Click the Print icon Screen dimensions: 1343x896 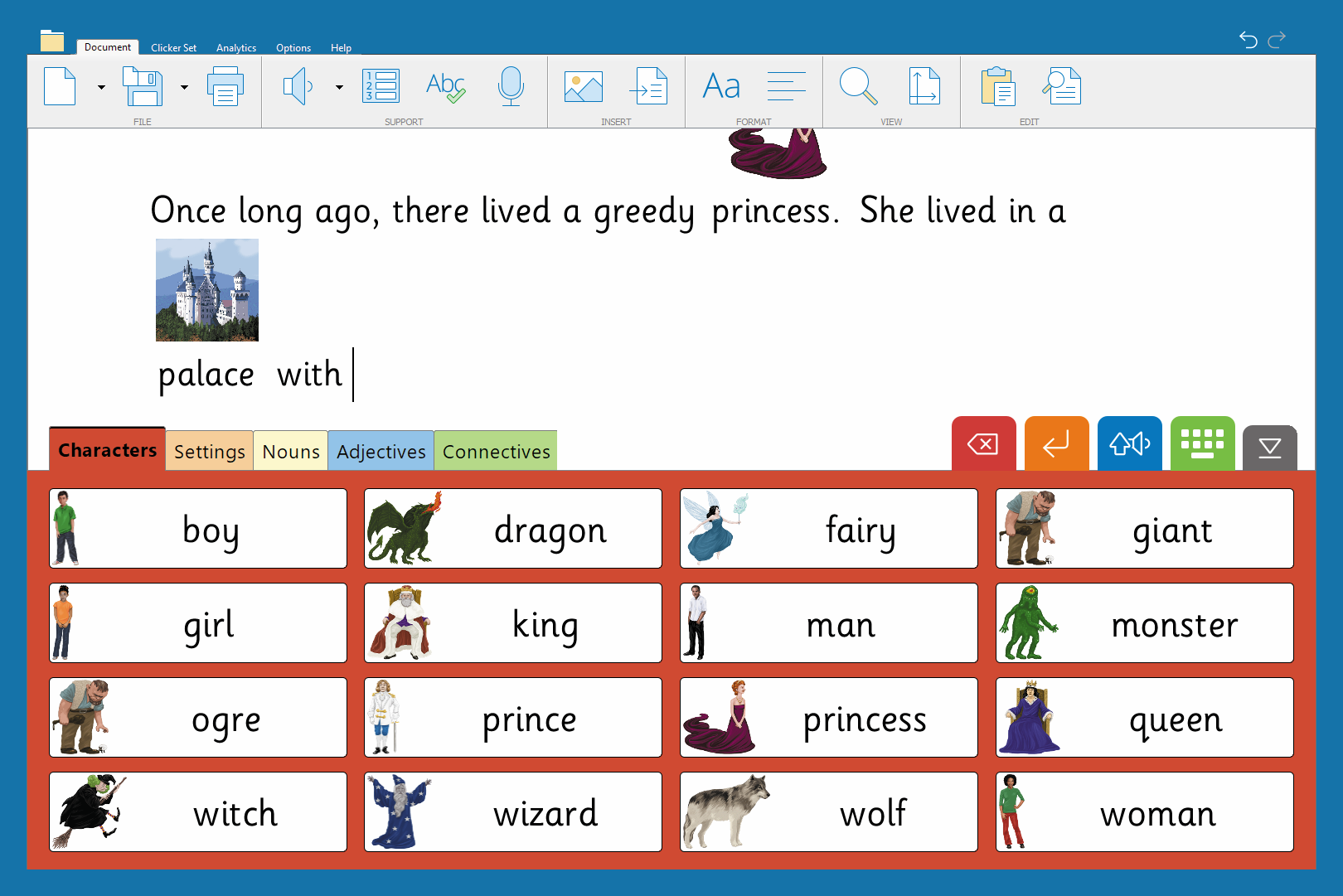click(225, 86)
